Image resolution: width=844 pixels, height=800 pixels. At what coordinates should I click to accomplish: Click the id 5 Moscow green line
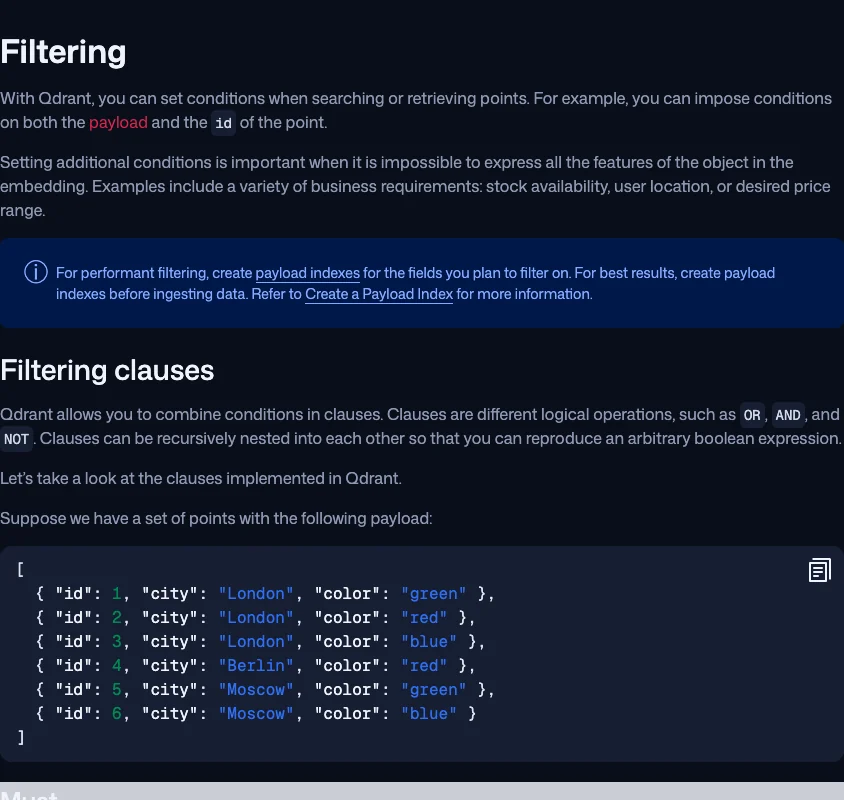click(265, 690)
